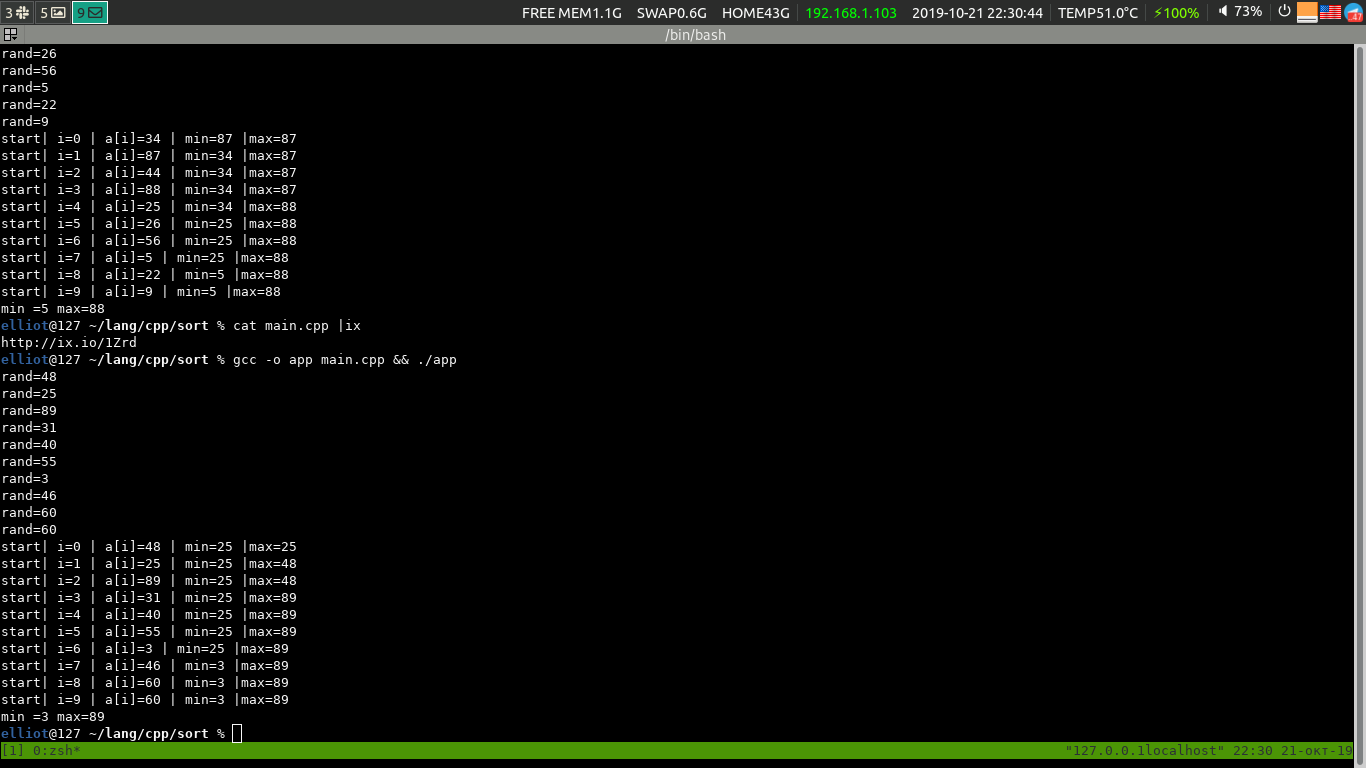Open the terminal window menu icon
The image size is (1366, 768).
tap(10, 35)
